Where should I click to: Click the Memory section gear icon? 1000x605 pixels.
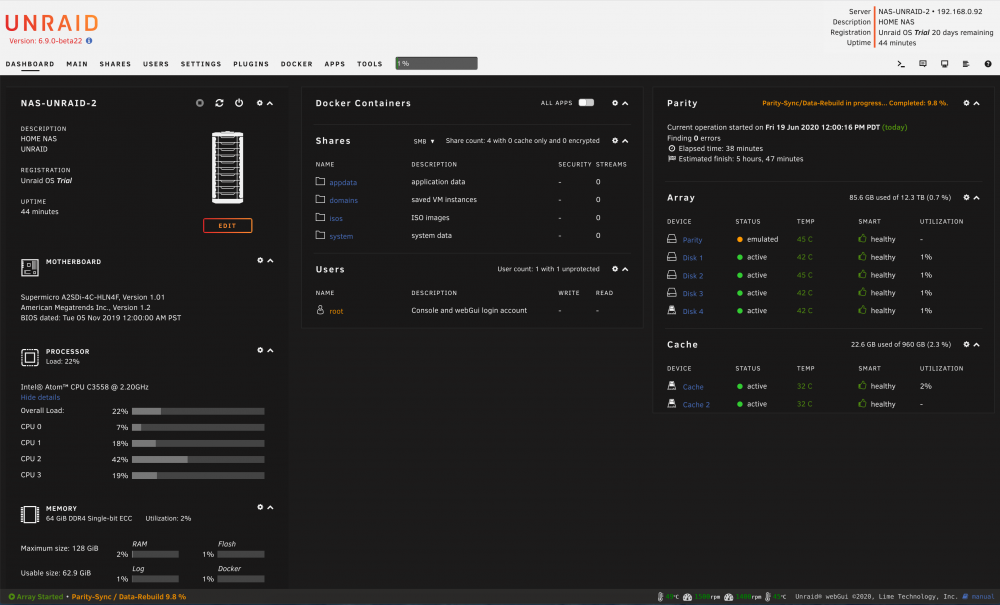(260, 507)
